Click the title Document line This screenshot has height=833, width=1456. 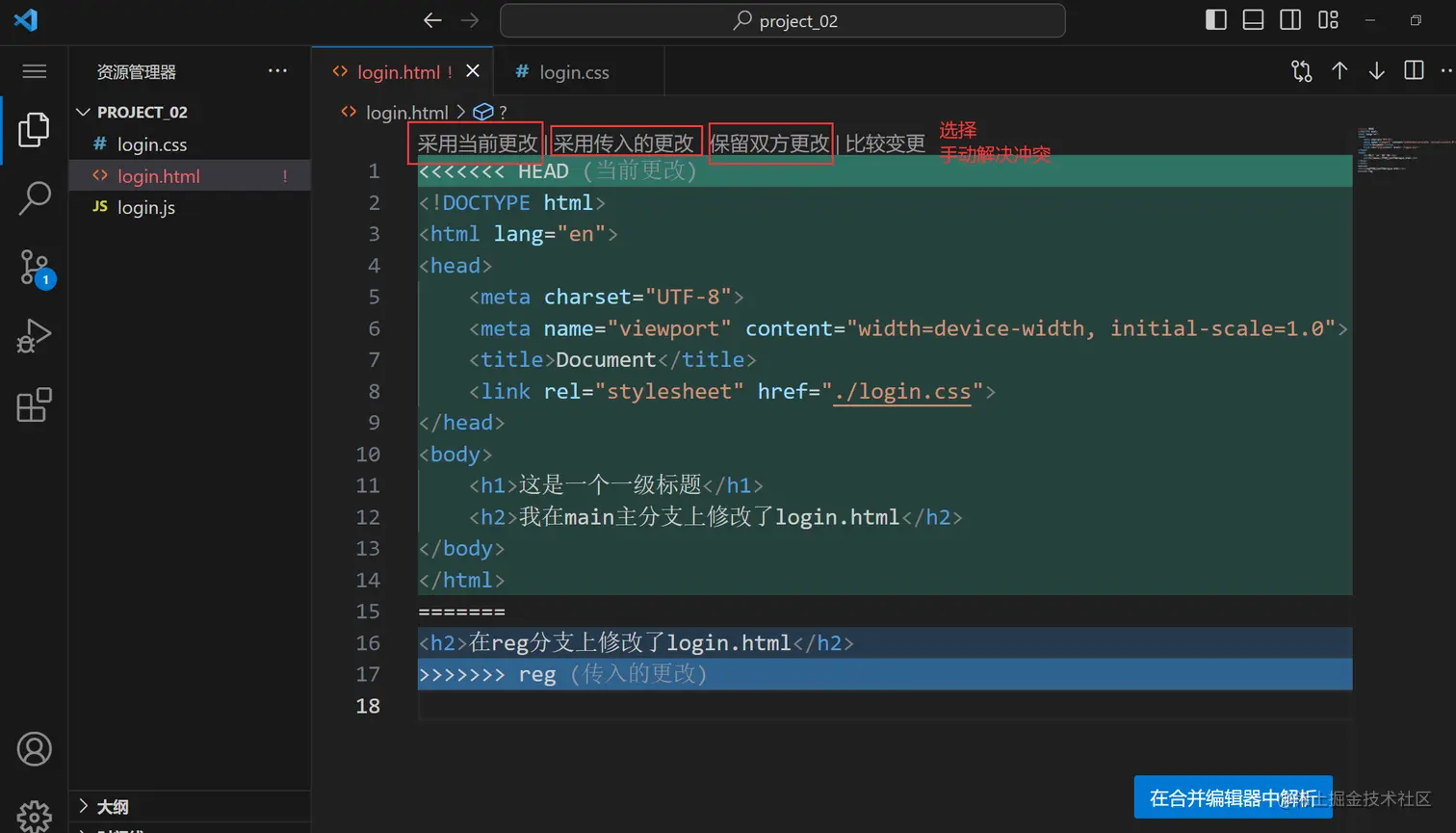885,360
